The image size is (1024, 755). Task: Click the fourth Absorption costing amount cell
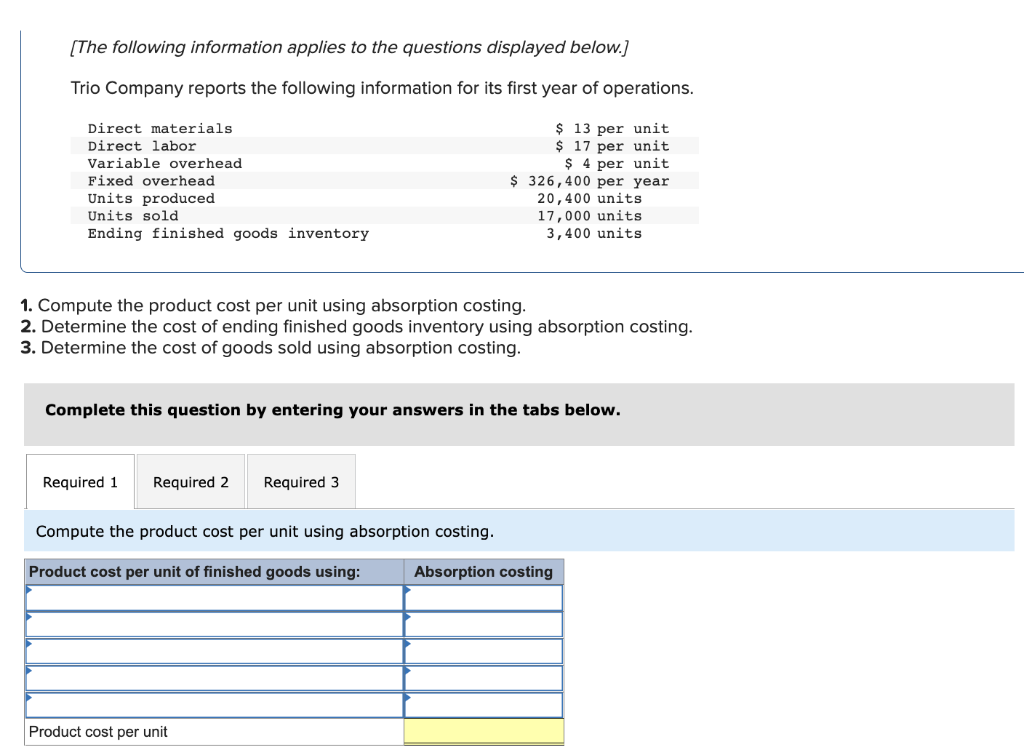pyautogui.click(x=483, y=678)
